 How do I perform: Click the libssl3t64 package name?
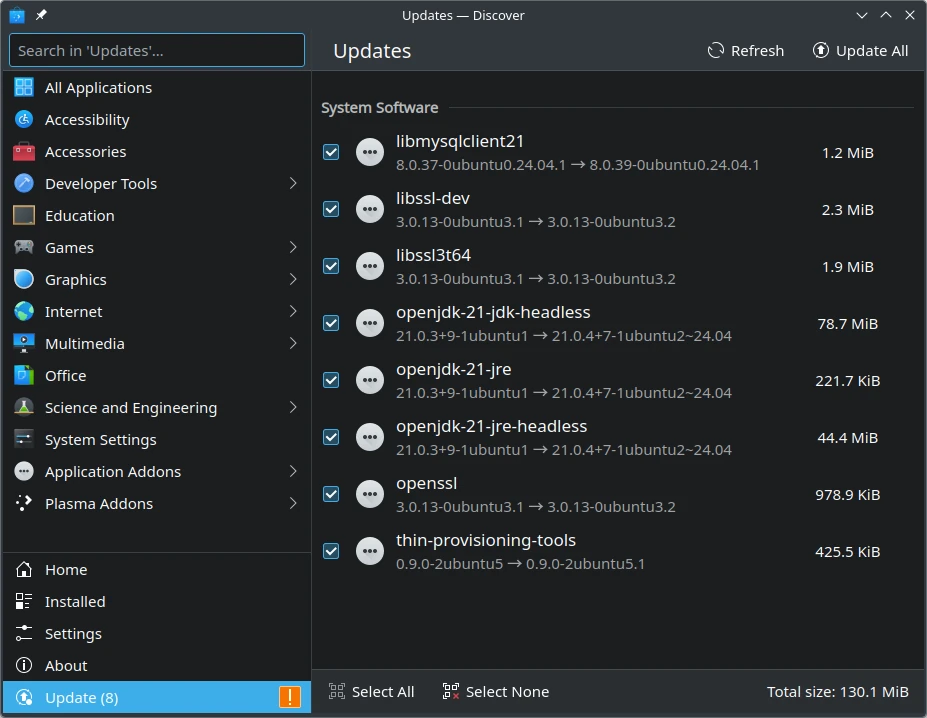pos(433,255)
